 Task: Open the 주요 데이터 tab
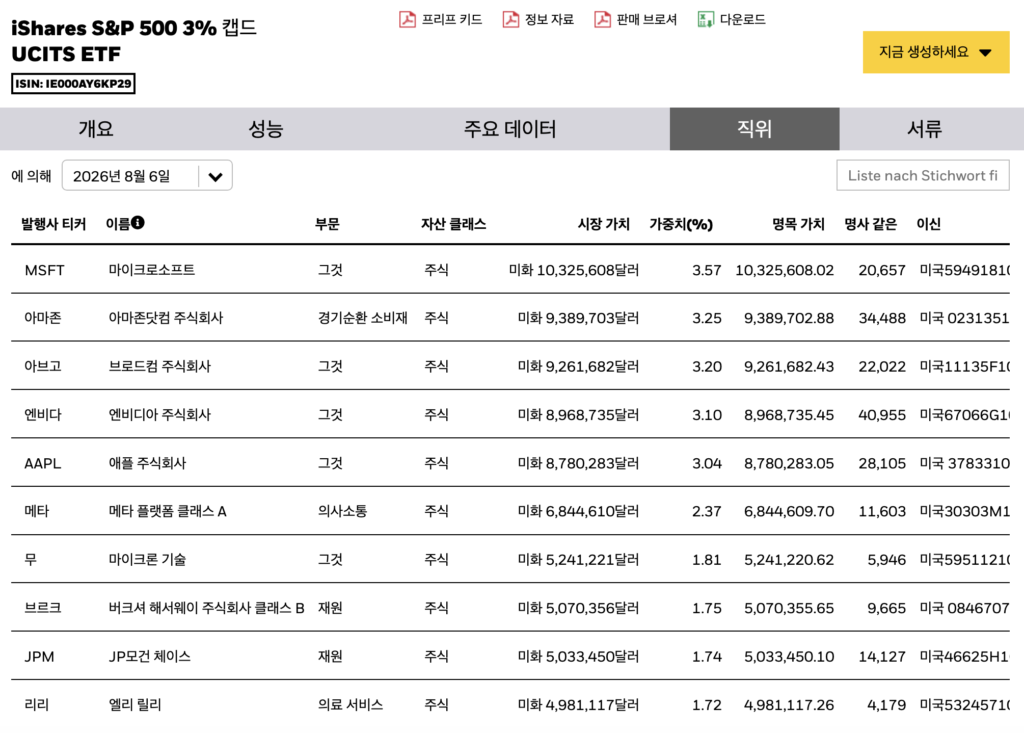point(510,129)
